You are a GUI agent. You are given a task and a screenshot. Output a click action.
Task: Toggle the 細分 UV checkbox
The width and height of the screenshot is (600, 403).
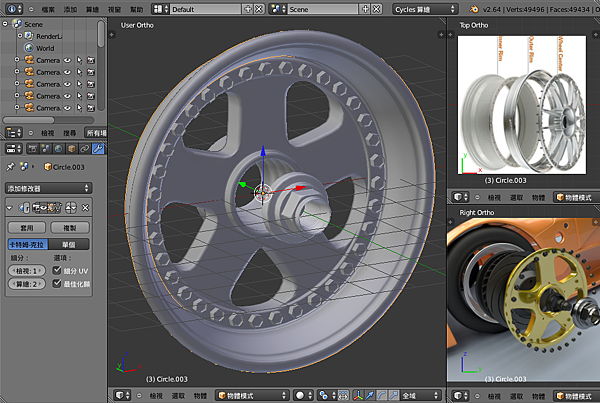[56, 270]
